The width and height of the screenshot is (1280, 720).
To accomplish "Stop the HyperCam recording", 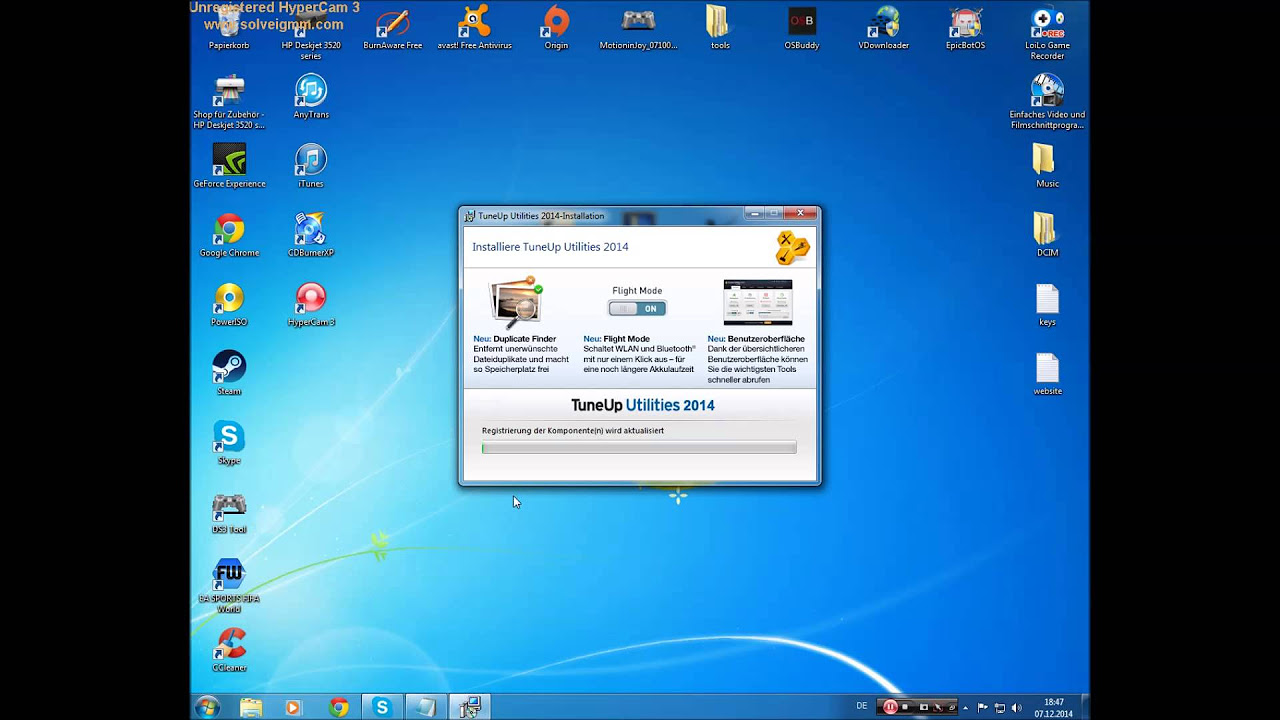I will coord(905,707).
